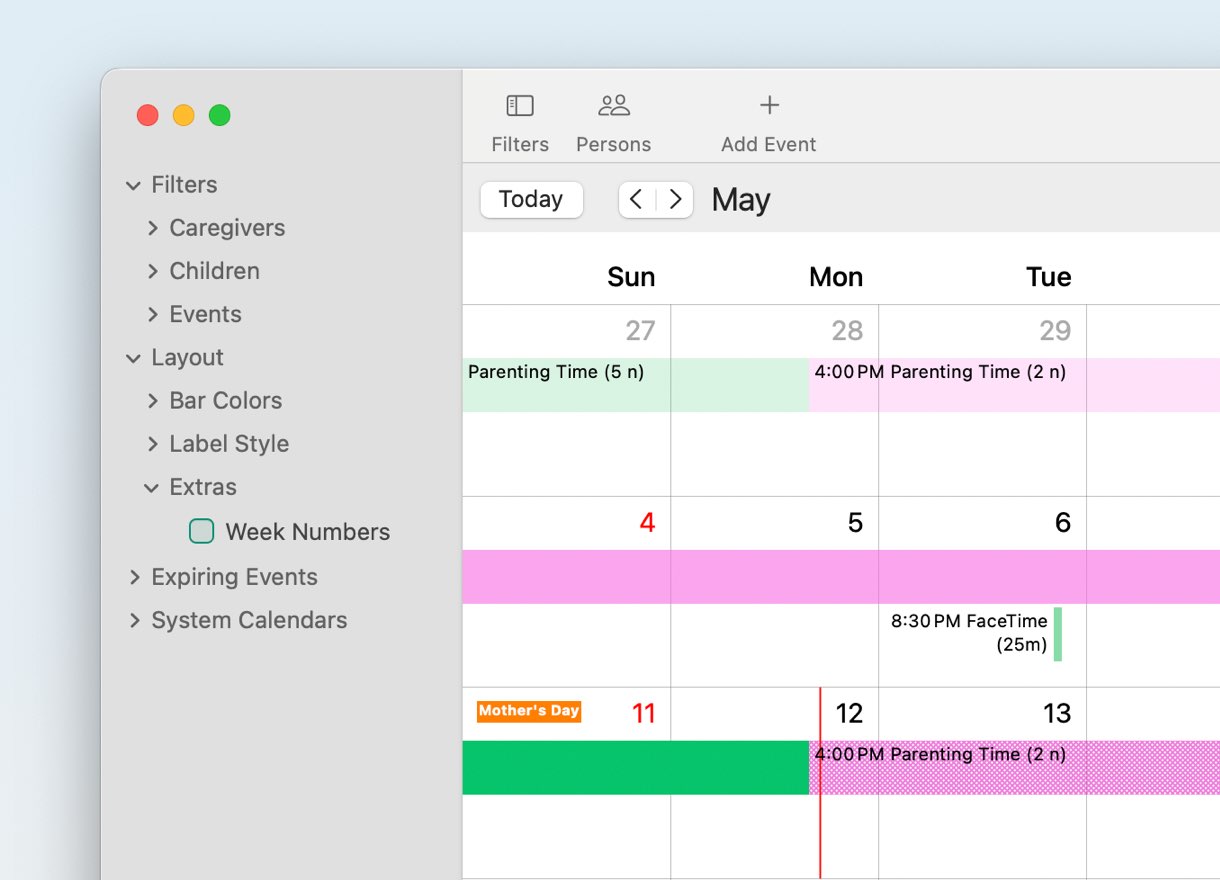Expand the Events group chevron
Screen dimensions: 1220x880
[x=153, y=314]
